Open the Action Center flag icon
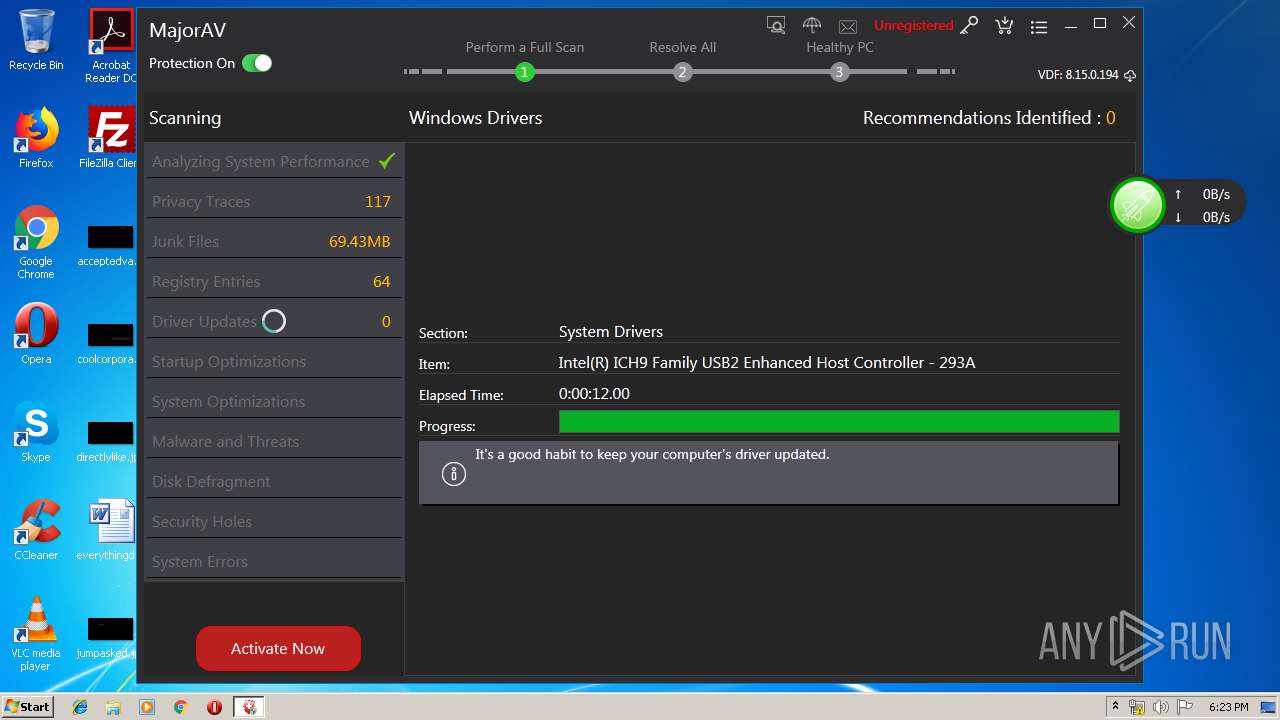 tap(1184, 707)
